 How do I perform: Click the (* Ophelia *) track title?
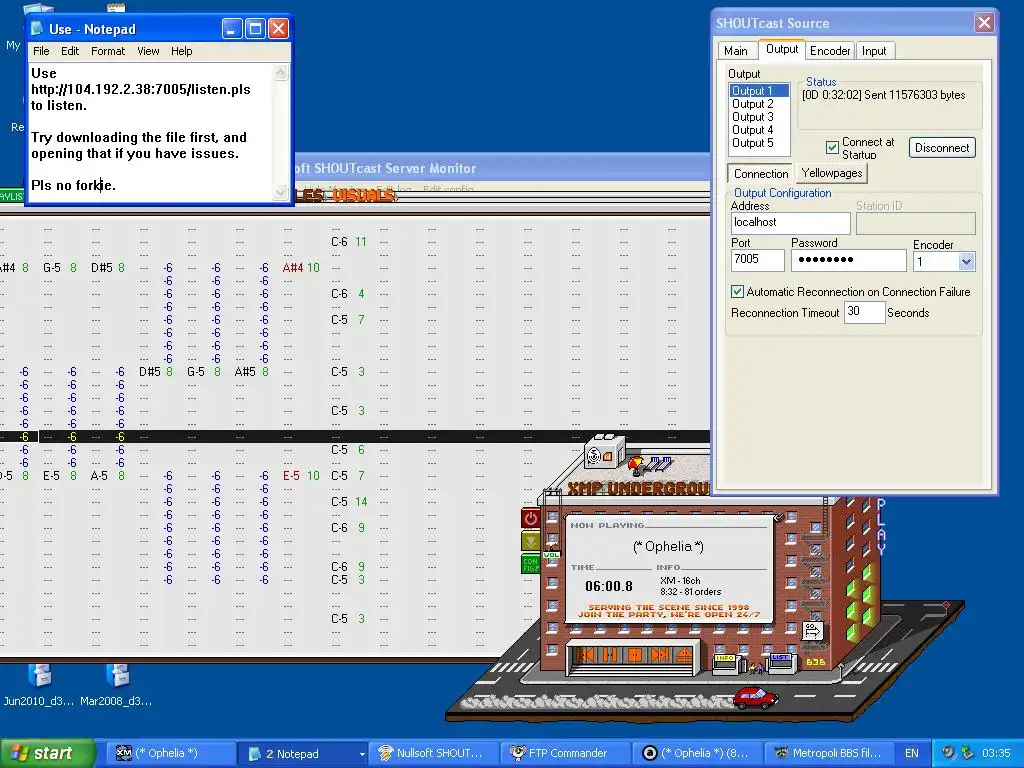[x=668, y=547]
